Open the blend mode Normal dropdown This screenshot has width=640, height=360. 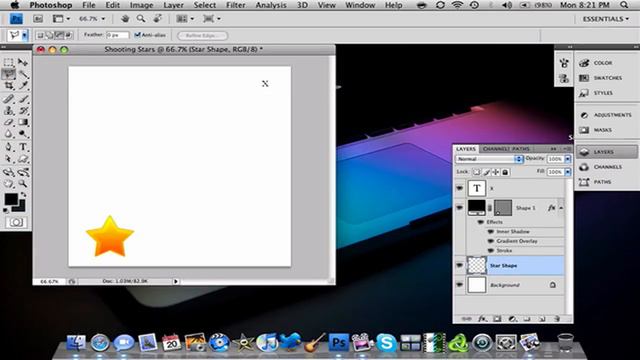click(489, 159)
